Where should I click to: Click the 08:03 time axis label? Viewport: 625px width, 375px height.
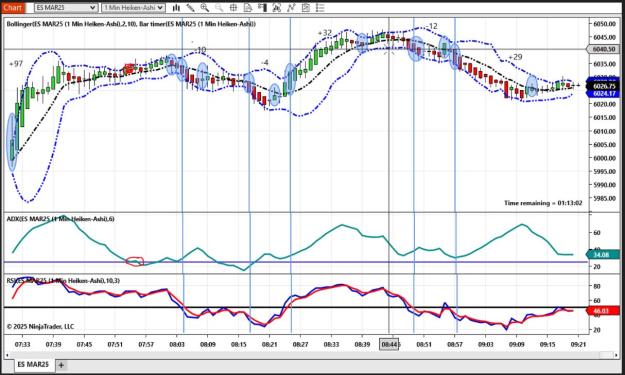click(x=177, y=344)
